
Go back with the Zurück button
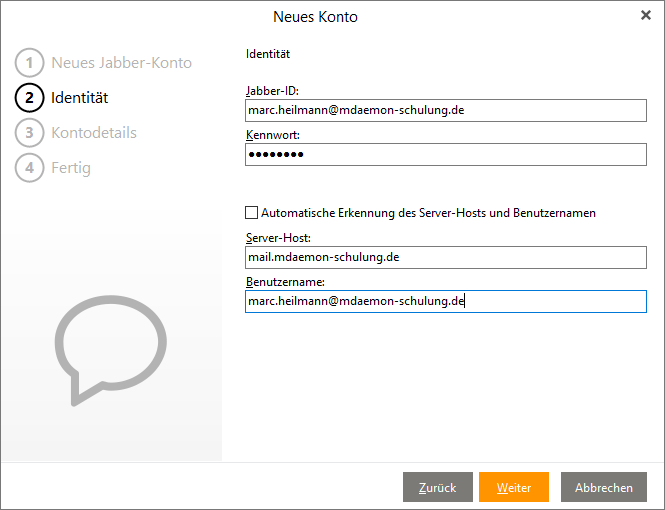tap(437, 487)
